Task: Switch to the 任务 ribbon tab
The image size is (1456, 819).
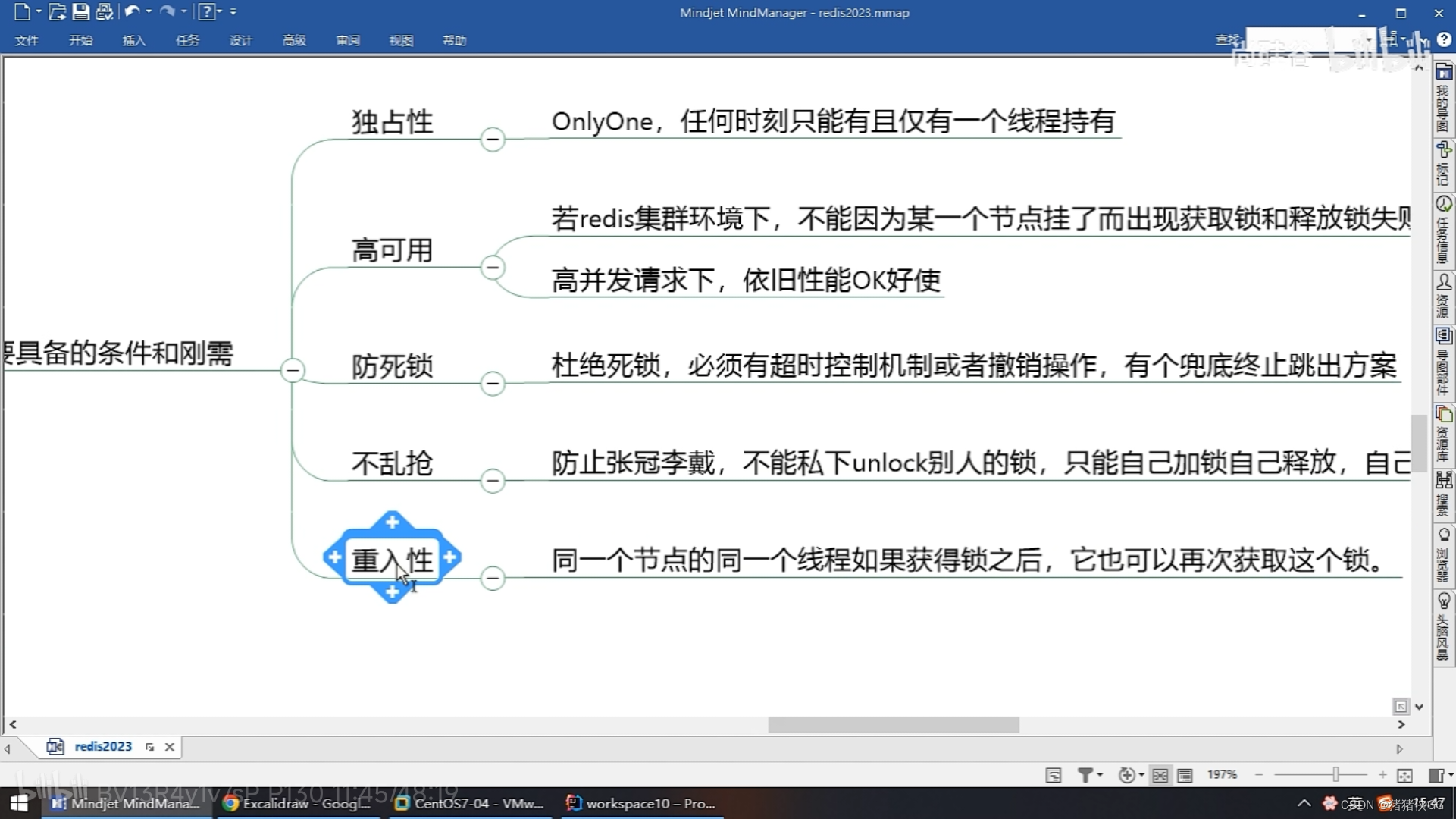Action: coord(187,40)
